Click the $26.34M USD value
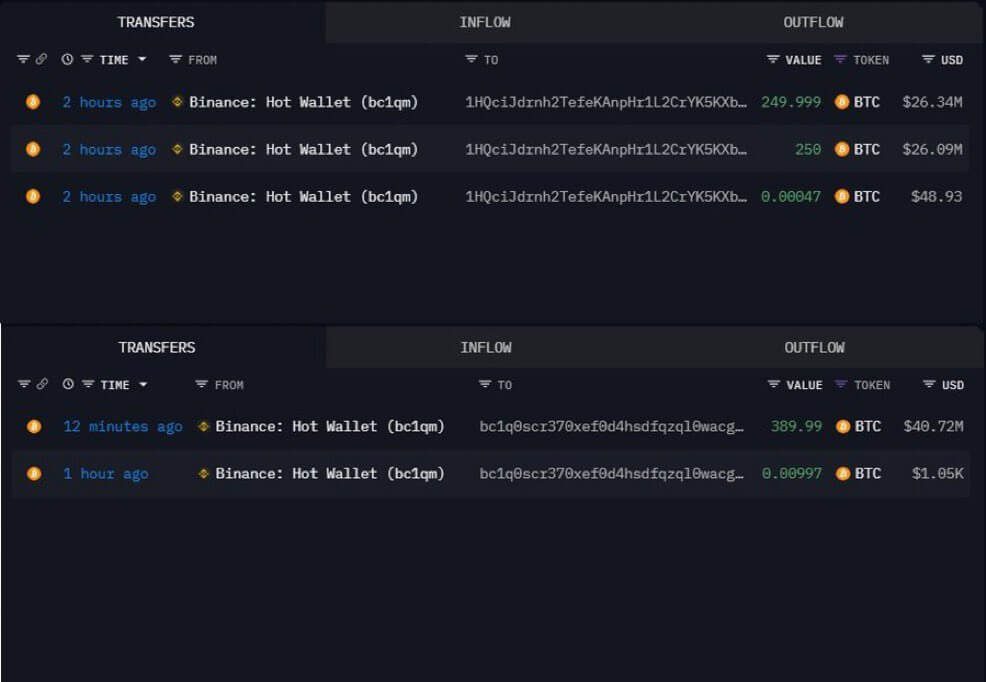The image size is (986, 682). pos(932,102)
